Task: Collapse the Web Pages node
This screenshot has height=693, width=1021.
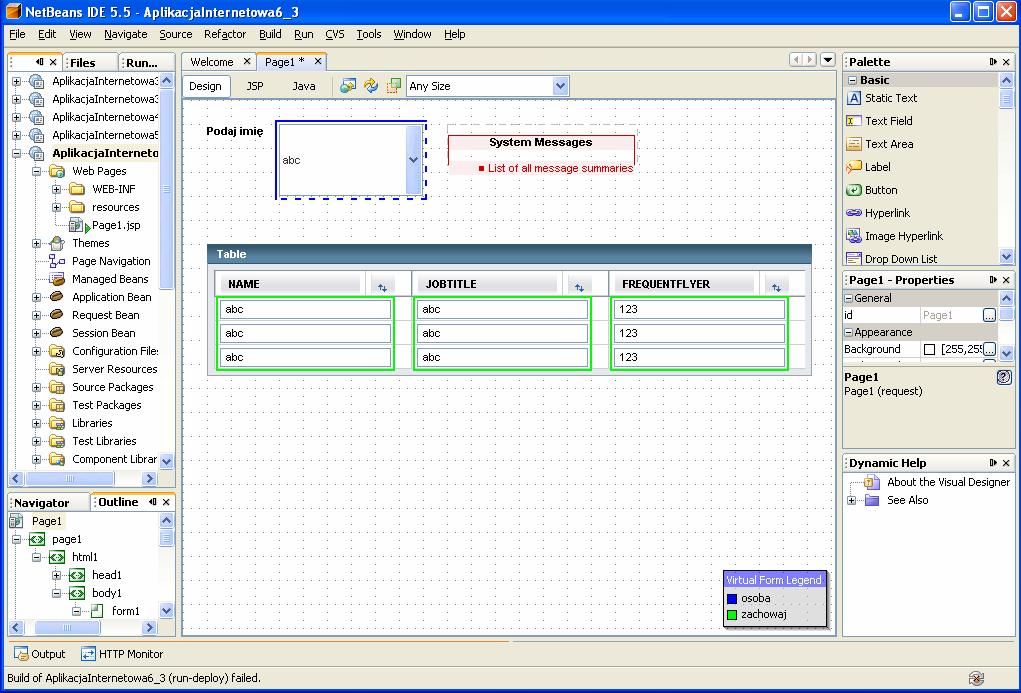Action: coord(36,171)
